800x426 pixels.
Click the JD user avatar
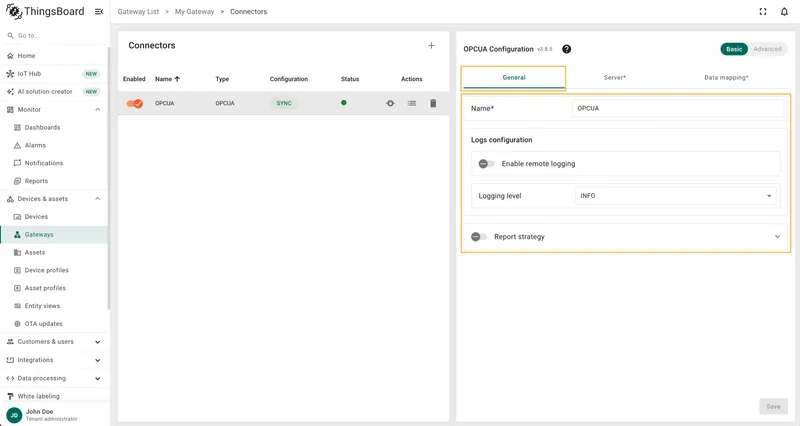(14, 415)
